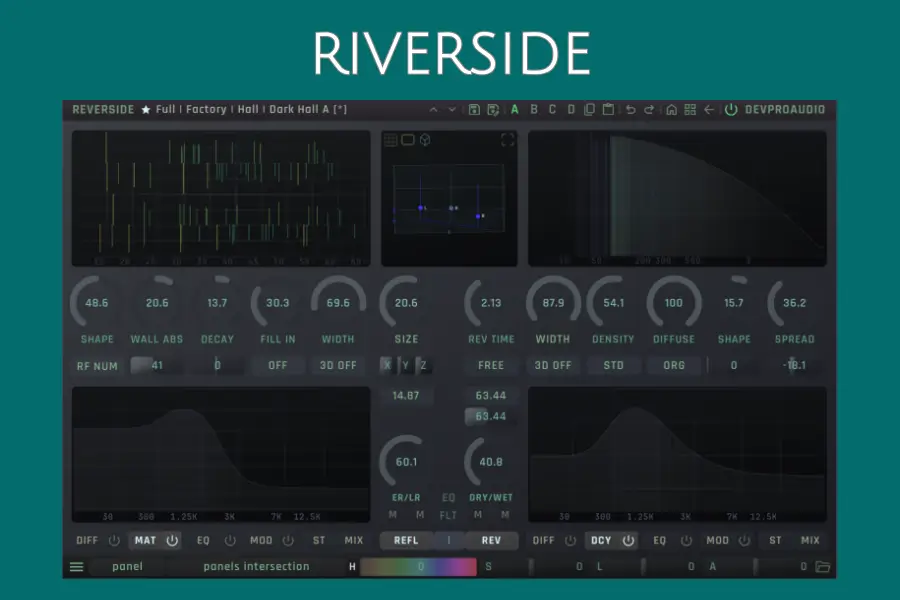Open the 3D OFF dropdown under the 87.9 WIDTH knob
Viewport: 900px width, 600px height.
pyautogui.click(x=553, y=365)
